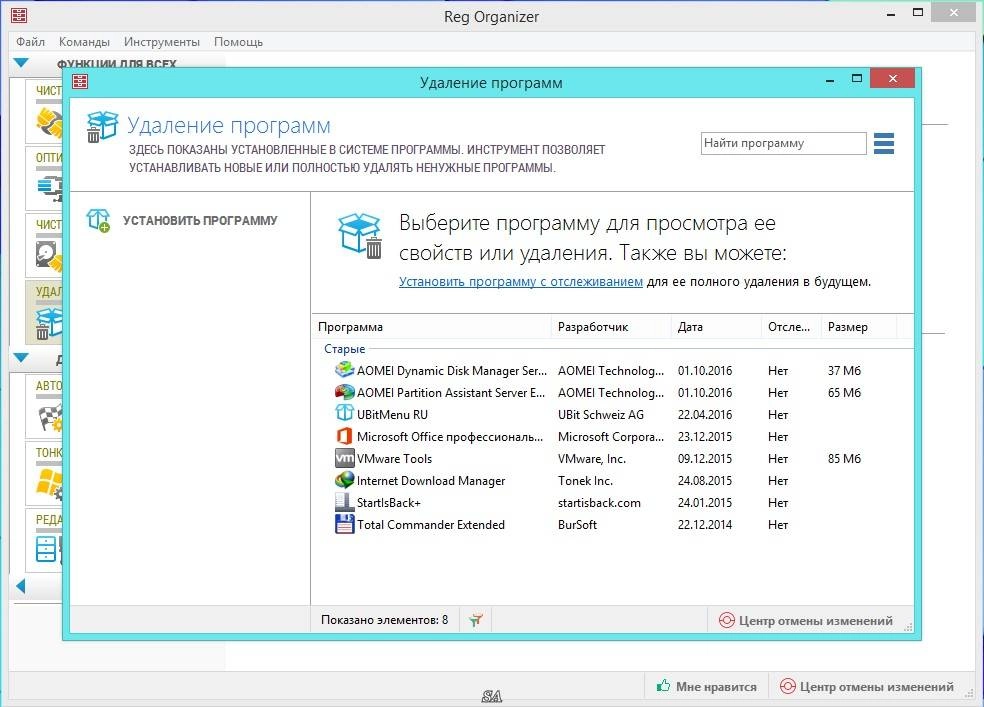Select 'StartIsBack+' row text
The image size is (984, 707).
coord(388,502)
